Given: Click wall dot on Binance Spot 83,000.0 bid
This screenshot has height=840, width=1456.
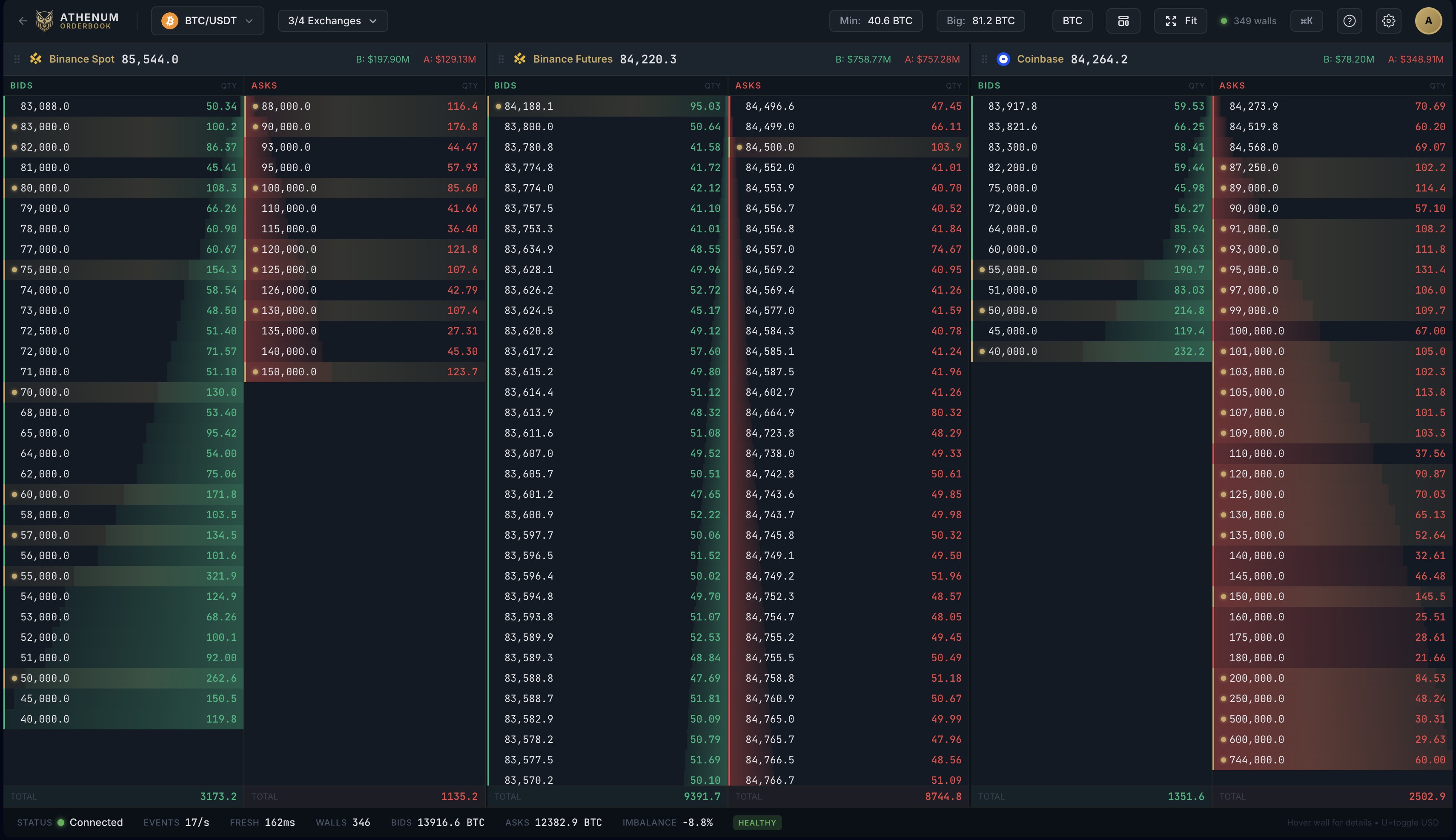Looking at the screenshot, I should pyautogui.click(x=14, y=127).
